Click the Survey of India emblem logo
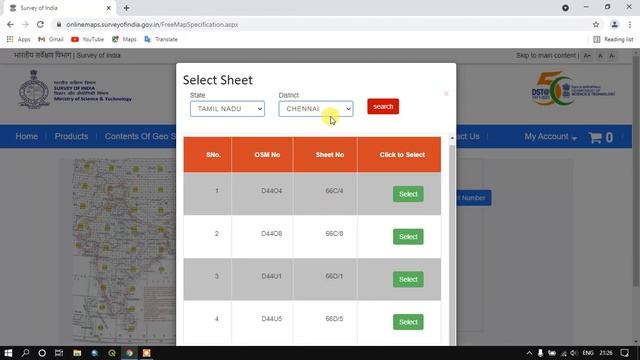This screenshot has width=640, height=360. coord(34,89)
